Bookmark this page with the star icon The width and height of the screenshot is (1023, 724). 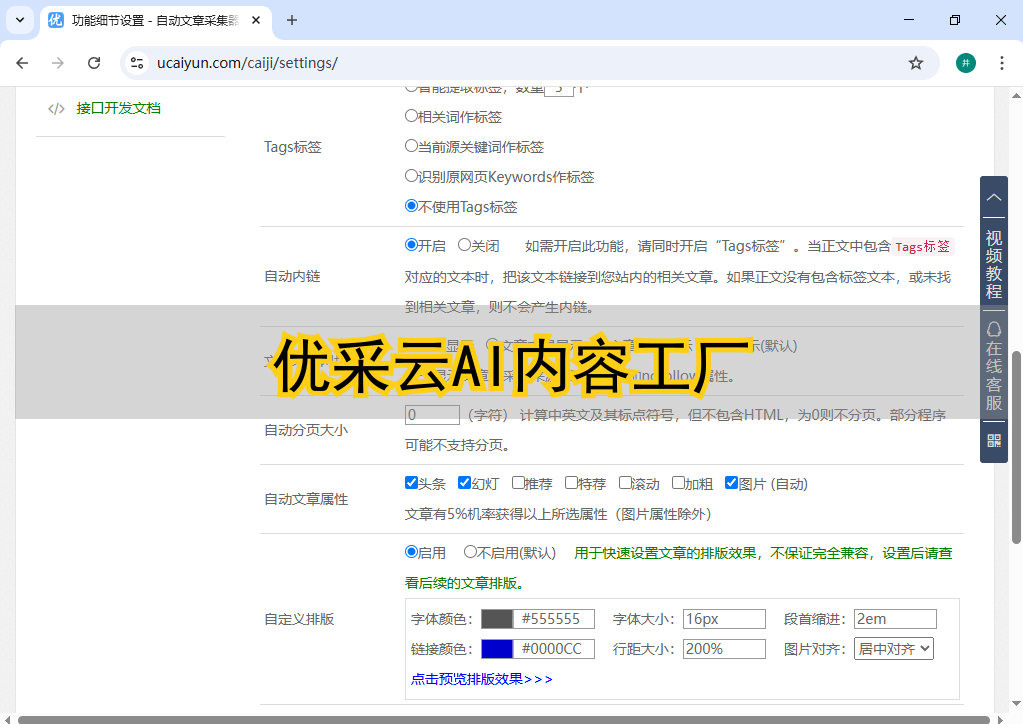pos(915,63)
